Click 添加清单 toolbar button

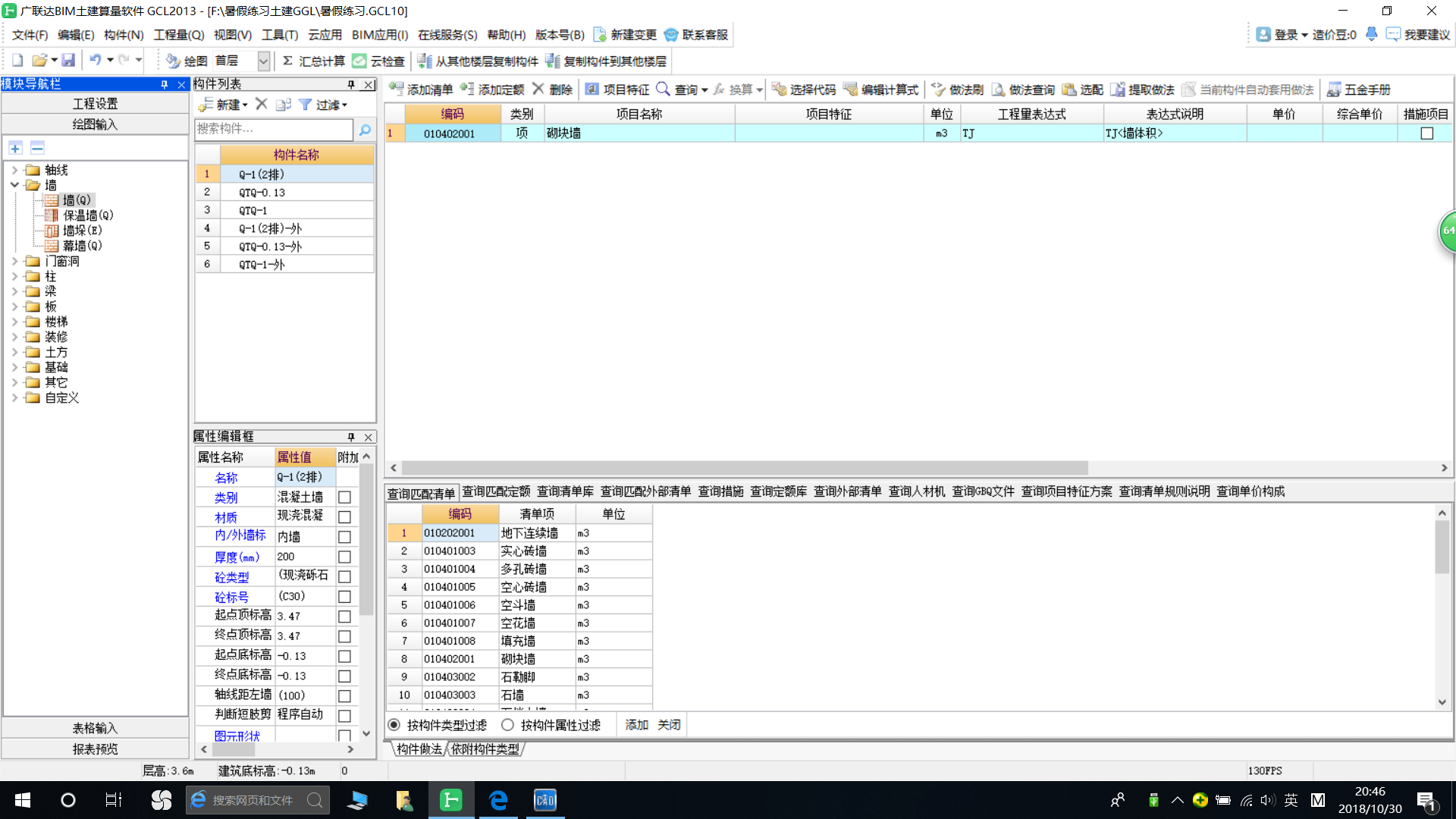coord(421,89)
